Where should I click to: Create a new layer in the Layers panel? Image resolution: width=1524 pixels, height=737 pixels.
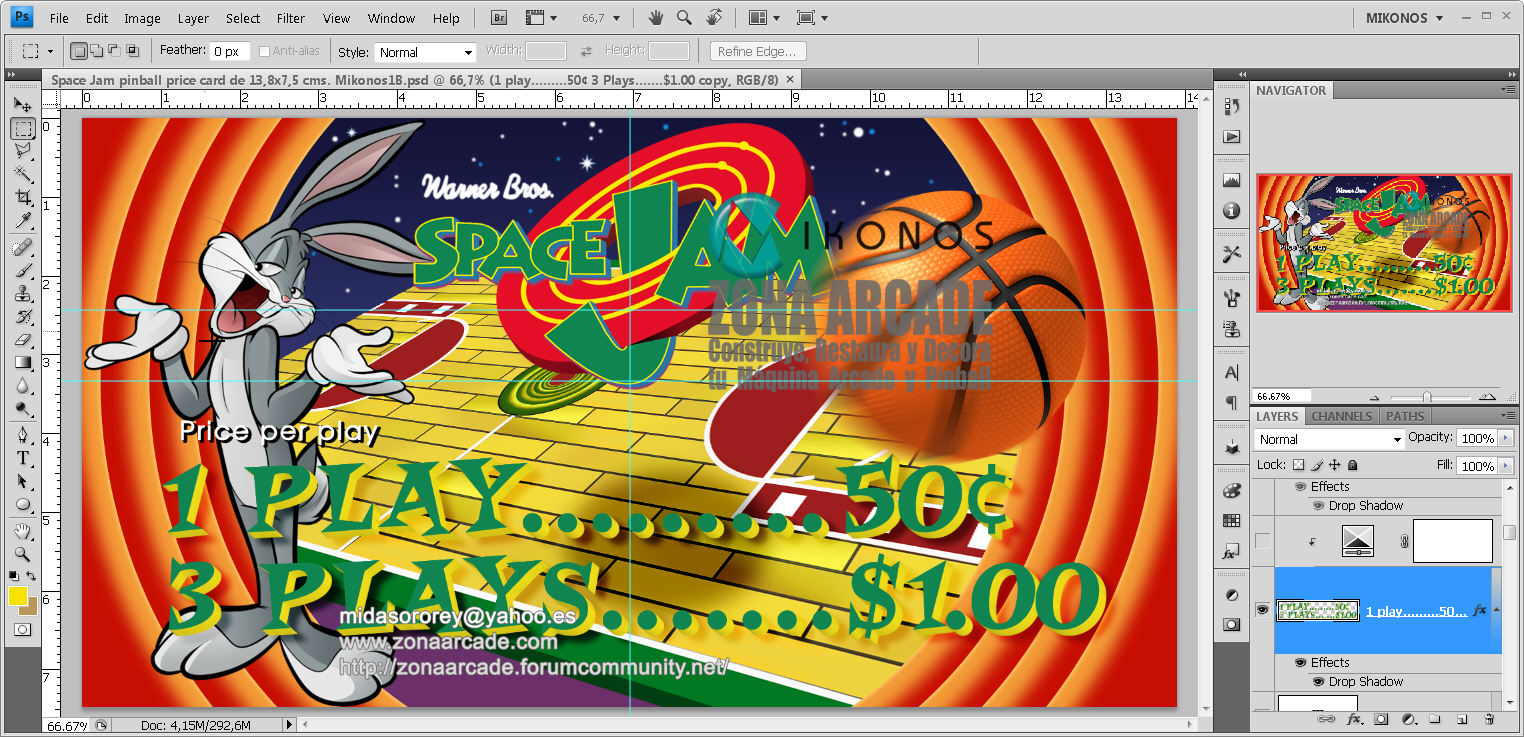click(1461, 719)
